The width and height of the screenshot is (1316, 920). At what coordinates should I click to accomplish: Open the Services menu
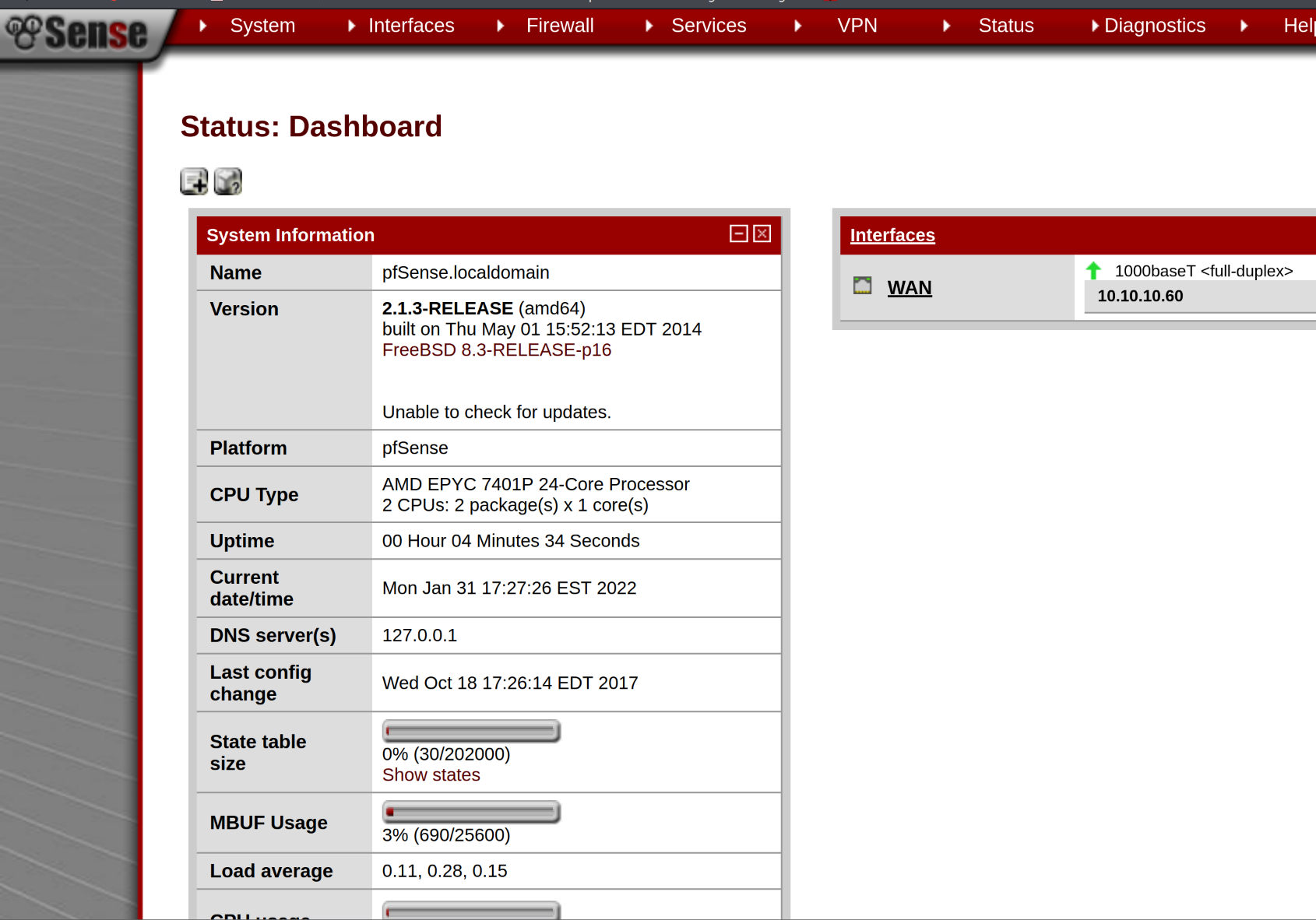[708, 26]
